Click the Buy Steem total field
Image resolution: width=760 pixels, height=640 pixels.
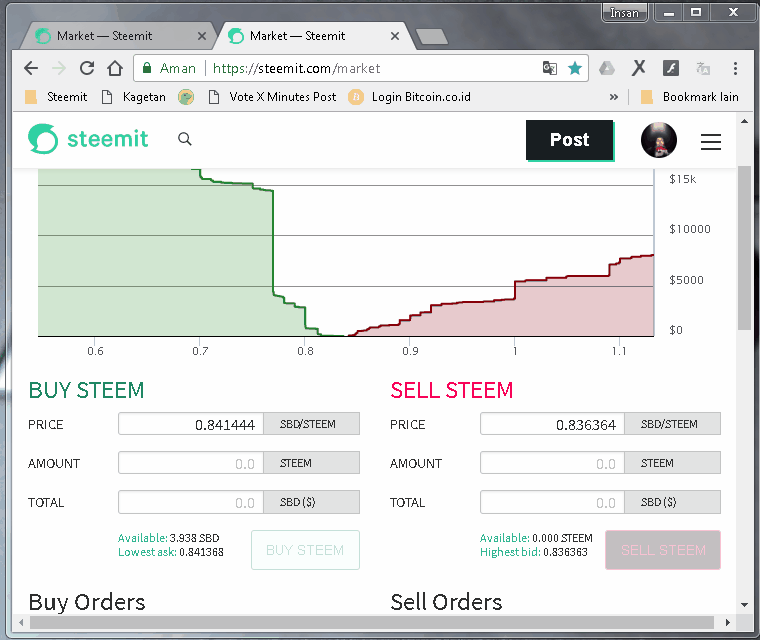(191, 502)
